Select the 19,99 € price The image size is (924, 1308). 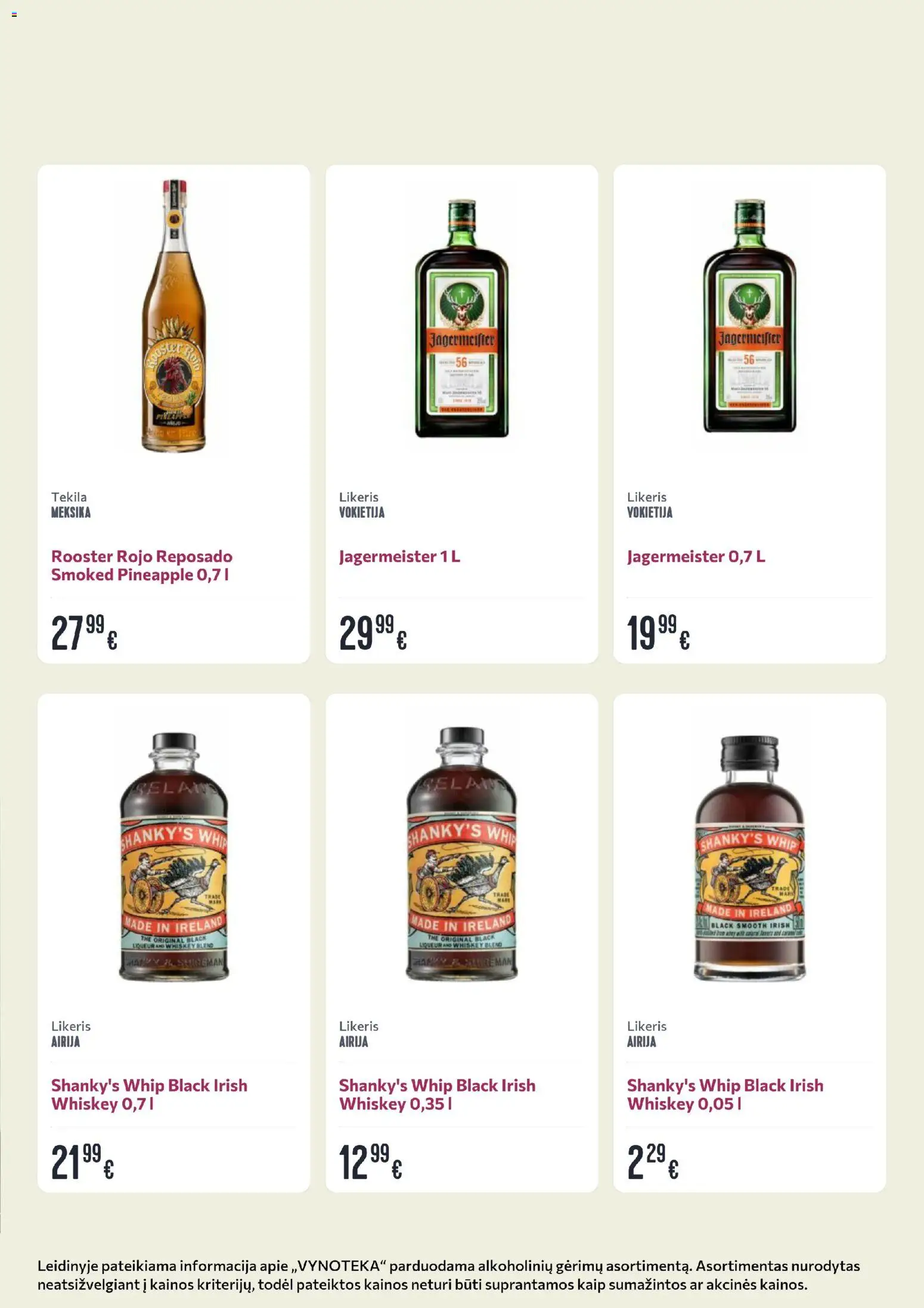tap(658, 632)
